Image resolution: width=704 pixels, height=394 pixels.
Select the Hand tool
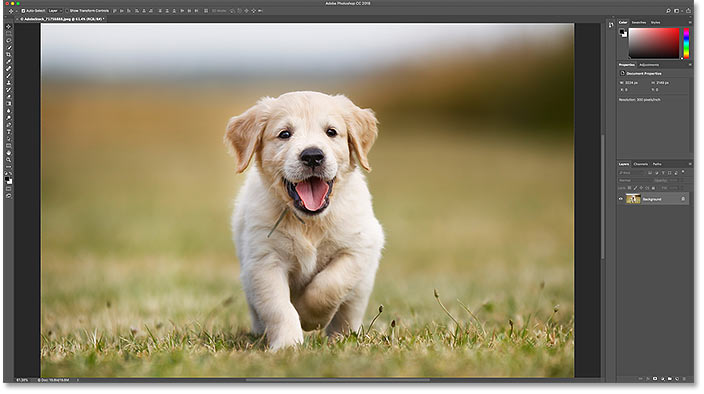9,153
